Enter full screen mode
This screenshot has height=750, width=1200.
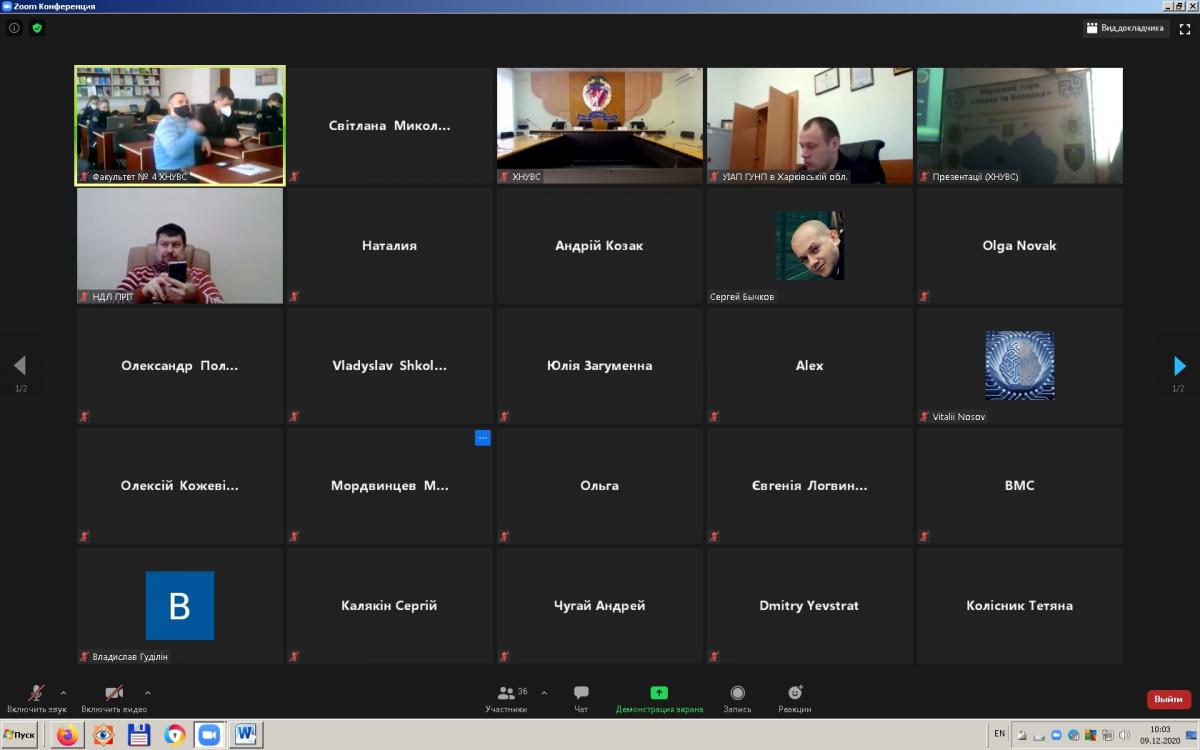point(1185,29)
